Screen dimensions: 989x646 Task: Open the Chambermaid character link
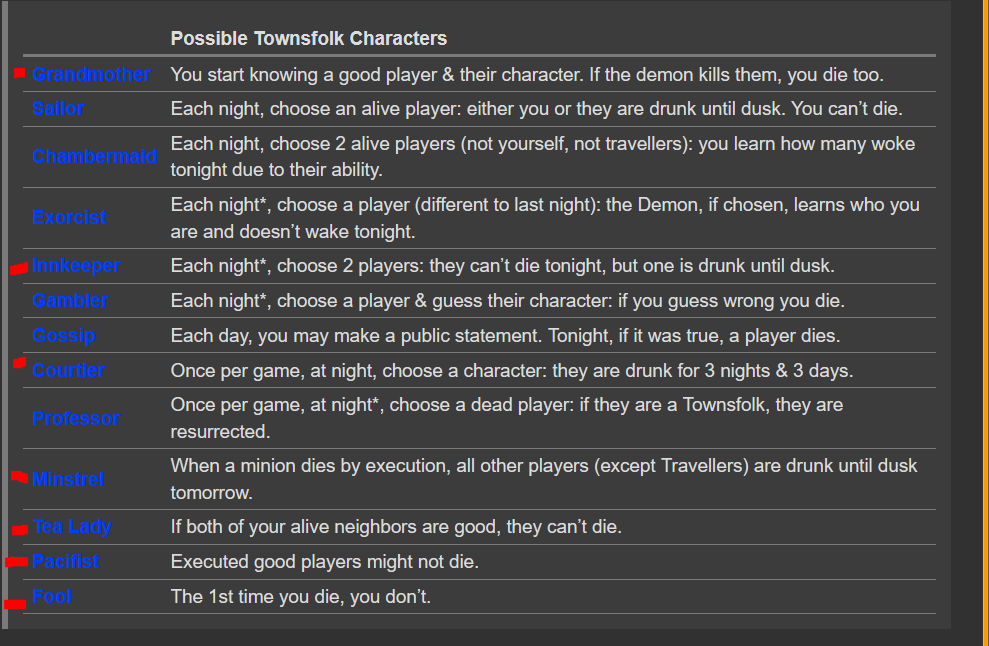95,156
